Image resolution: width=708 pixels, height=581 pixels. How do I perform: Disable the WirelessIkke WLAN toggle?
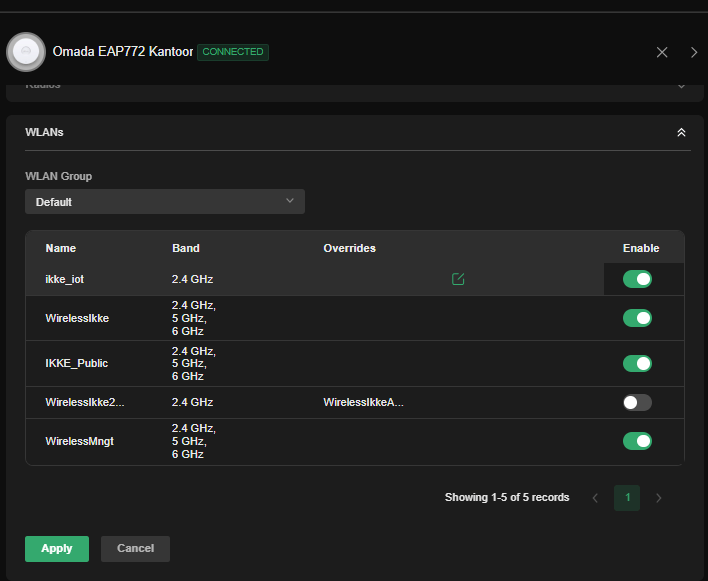pos(637,318)
